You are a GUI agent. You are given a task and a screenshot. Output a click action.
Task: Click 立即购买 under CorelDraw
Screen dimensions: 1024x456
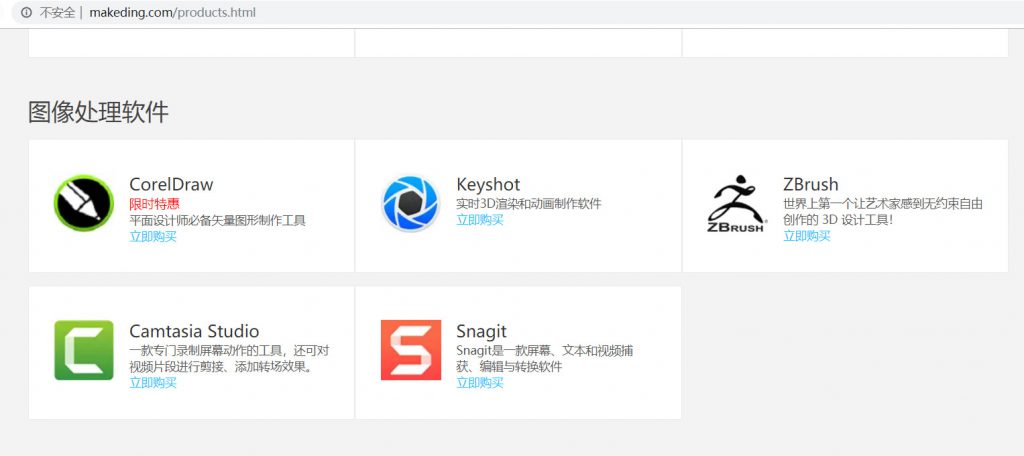(x=153, y=237)
